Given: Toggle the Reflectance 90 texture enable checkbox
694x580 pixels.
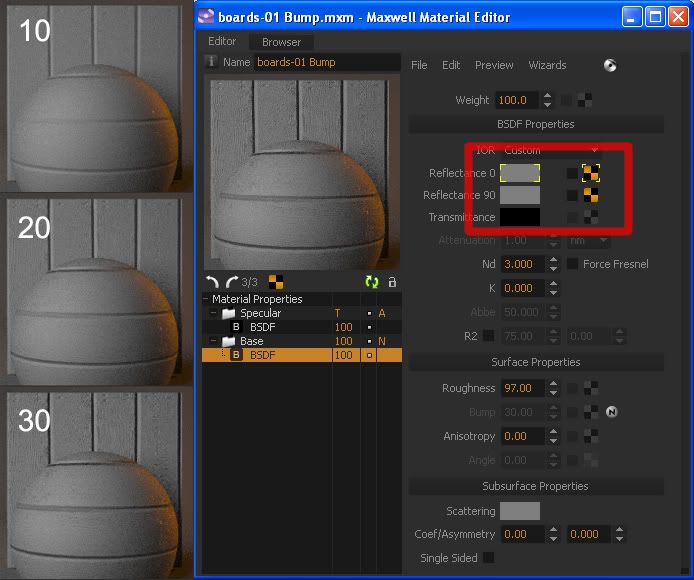Looking at the screenshot, I should pos(572,195).
